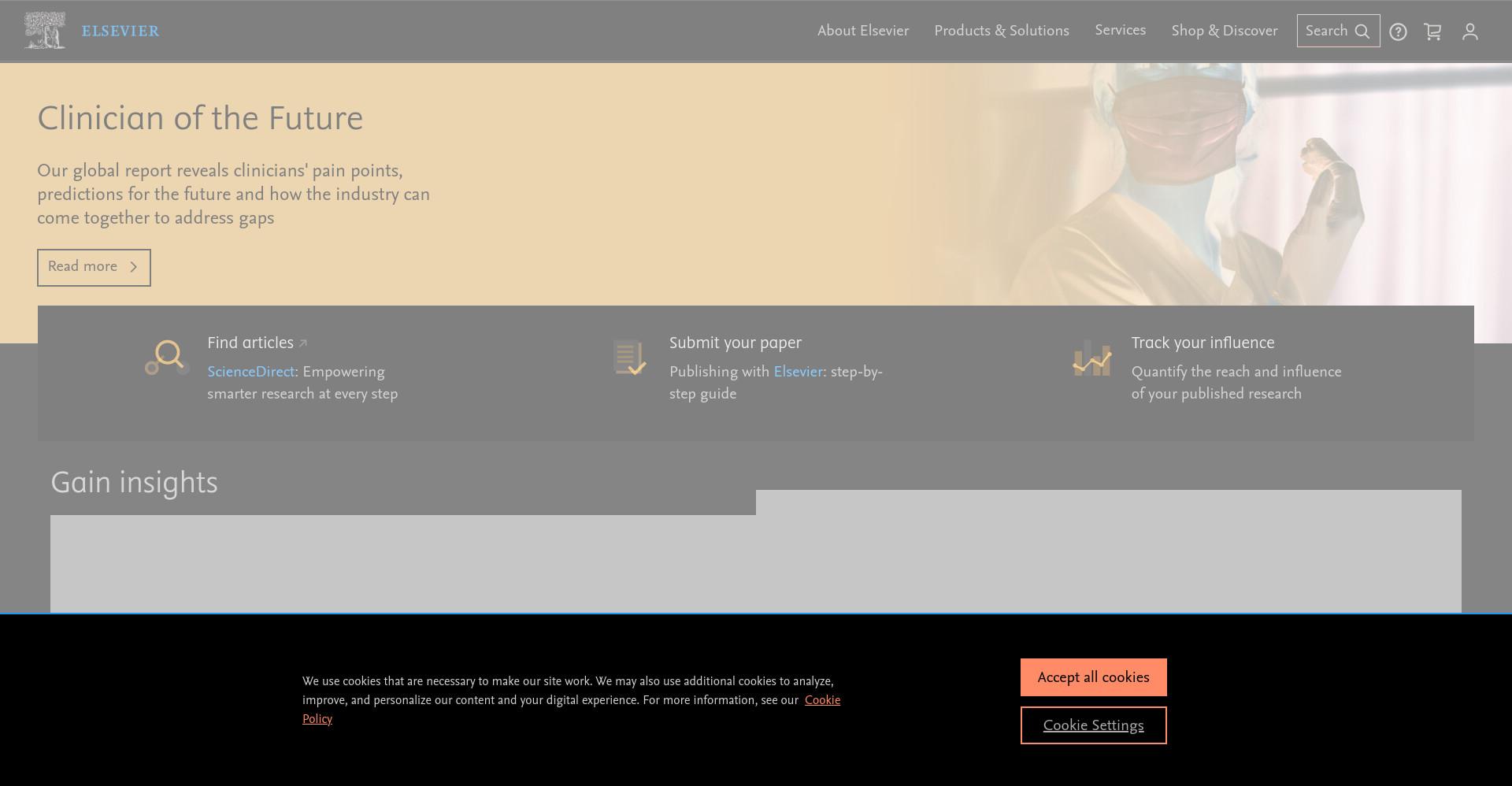Click the ELSEVIER wordmark text
The width and height of the screenshot is (1512, 786).
(x=120, y=32)
